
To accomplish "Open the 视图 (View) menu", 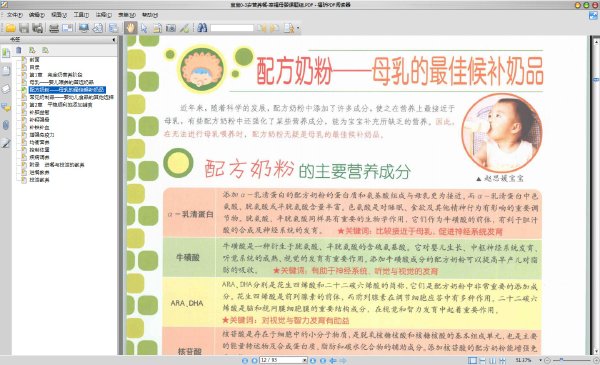I will (59, 15).
